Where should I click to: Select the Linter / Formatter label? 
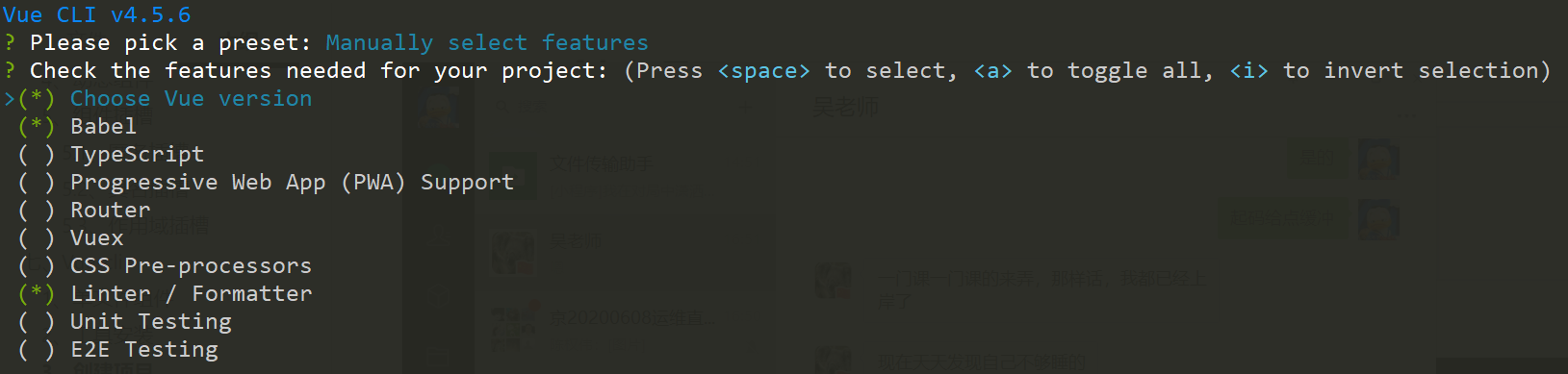tap(191, 294)
